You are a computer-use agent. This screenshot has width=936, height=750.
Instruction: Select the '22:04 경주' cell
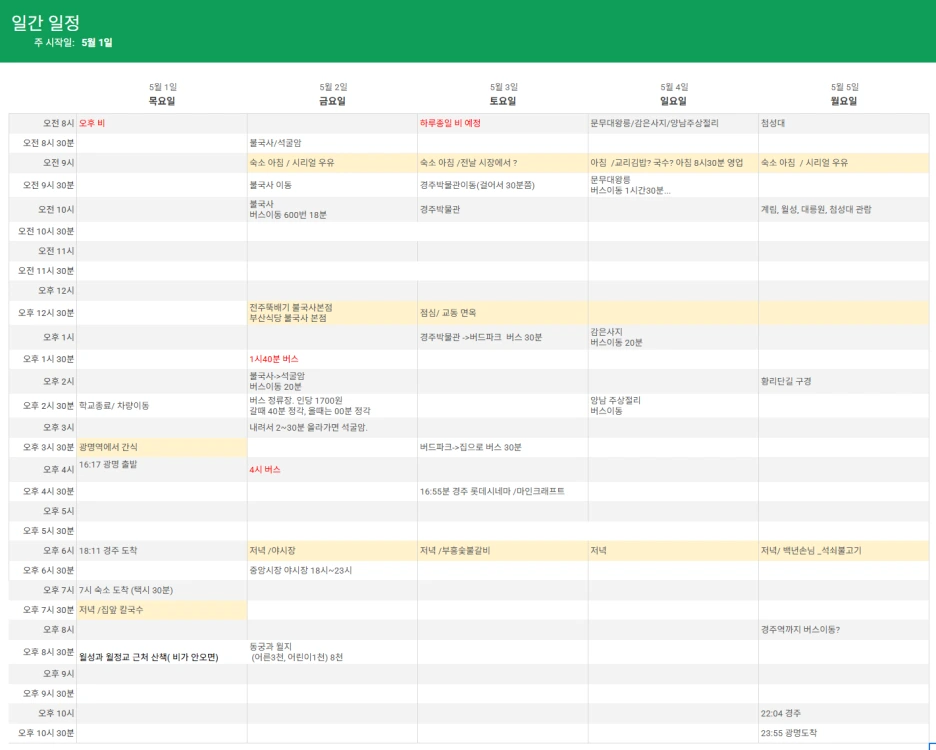coord(843,713)
